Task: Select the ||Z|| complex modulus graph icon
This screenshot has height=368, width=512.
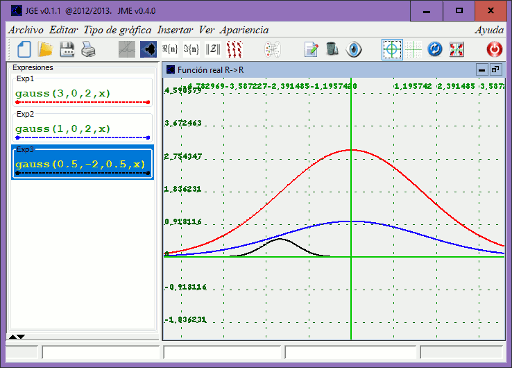Action: point(213,50)
